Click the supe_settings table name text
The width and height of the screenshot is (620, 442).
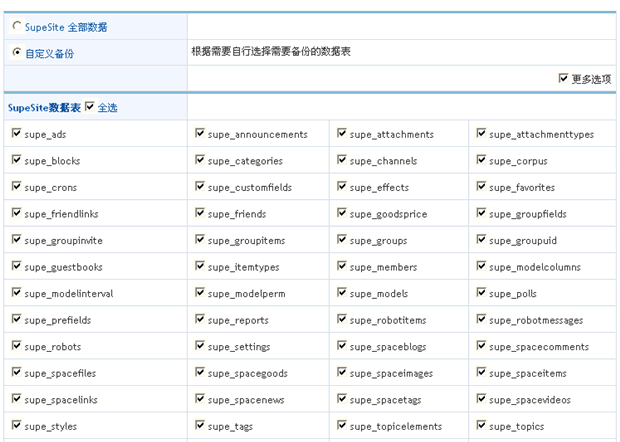click(x=239, y=347)
